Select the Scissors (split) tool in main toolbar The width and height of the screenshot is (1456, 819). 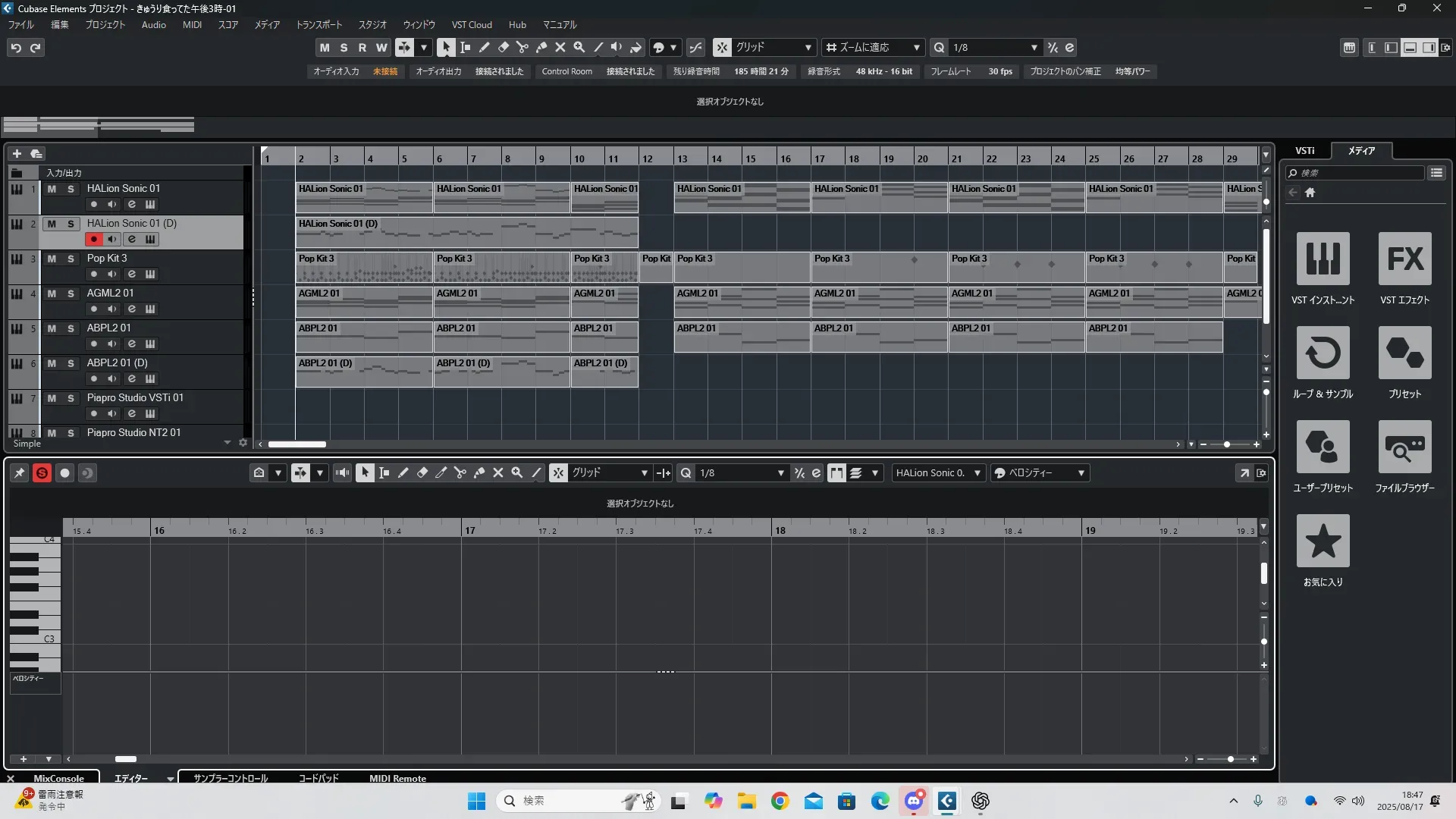click(522, 48)
